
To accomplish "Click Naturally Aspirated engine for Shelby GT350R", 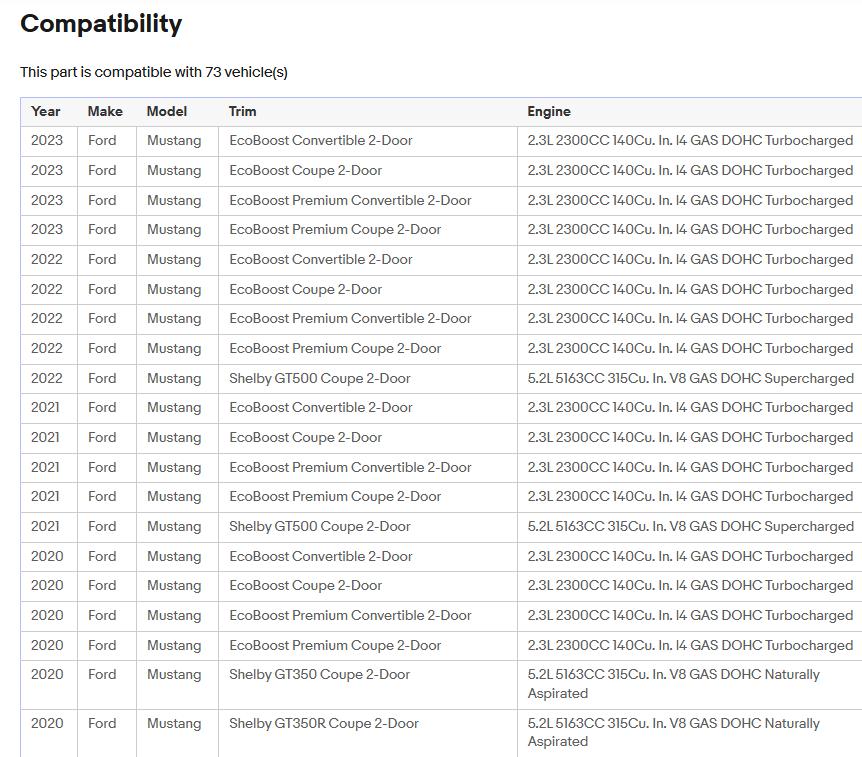I will coord(673,732).
